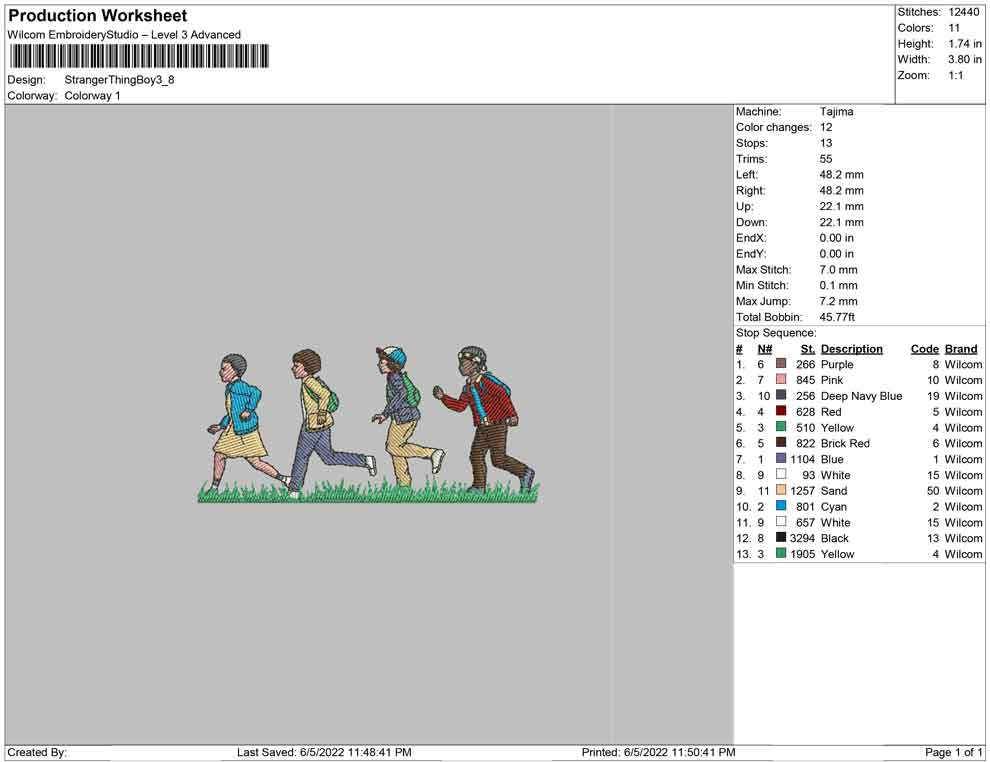Click the Up measurement 22.1 mm

tap(842, 206)
